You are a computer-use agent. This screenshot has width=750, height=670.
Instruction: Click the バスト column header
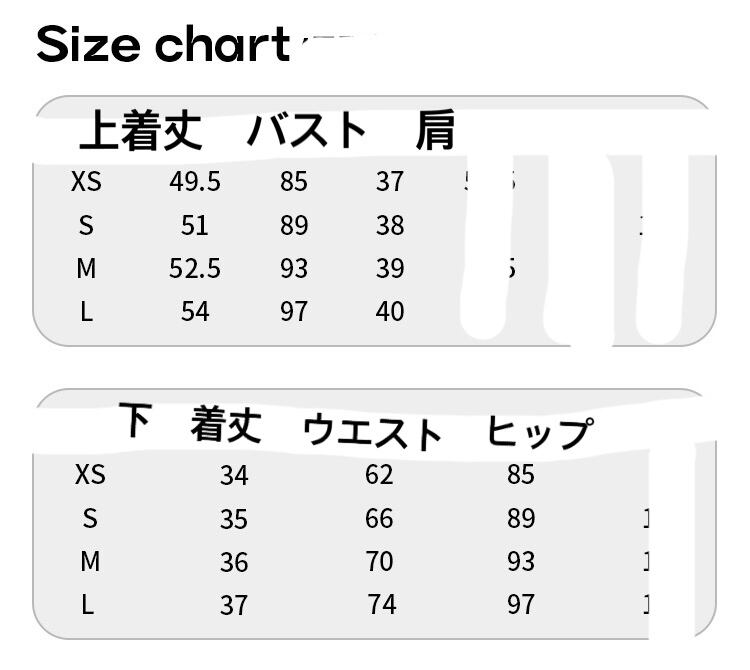[307, 131]
